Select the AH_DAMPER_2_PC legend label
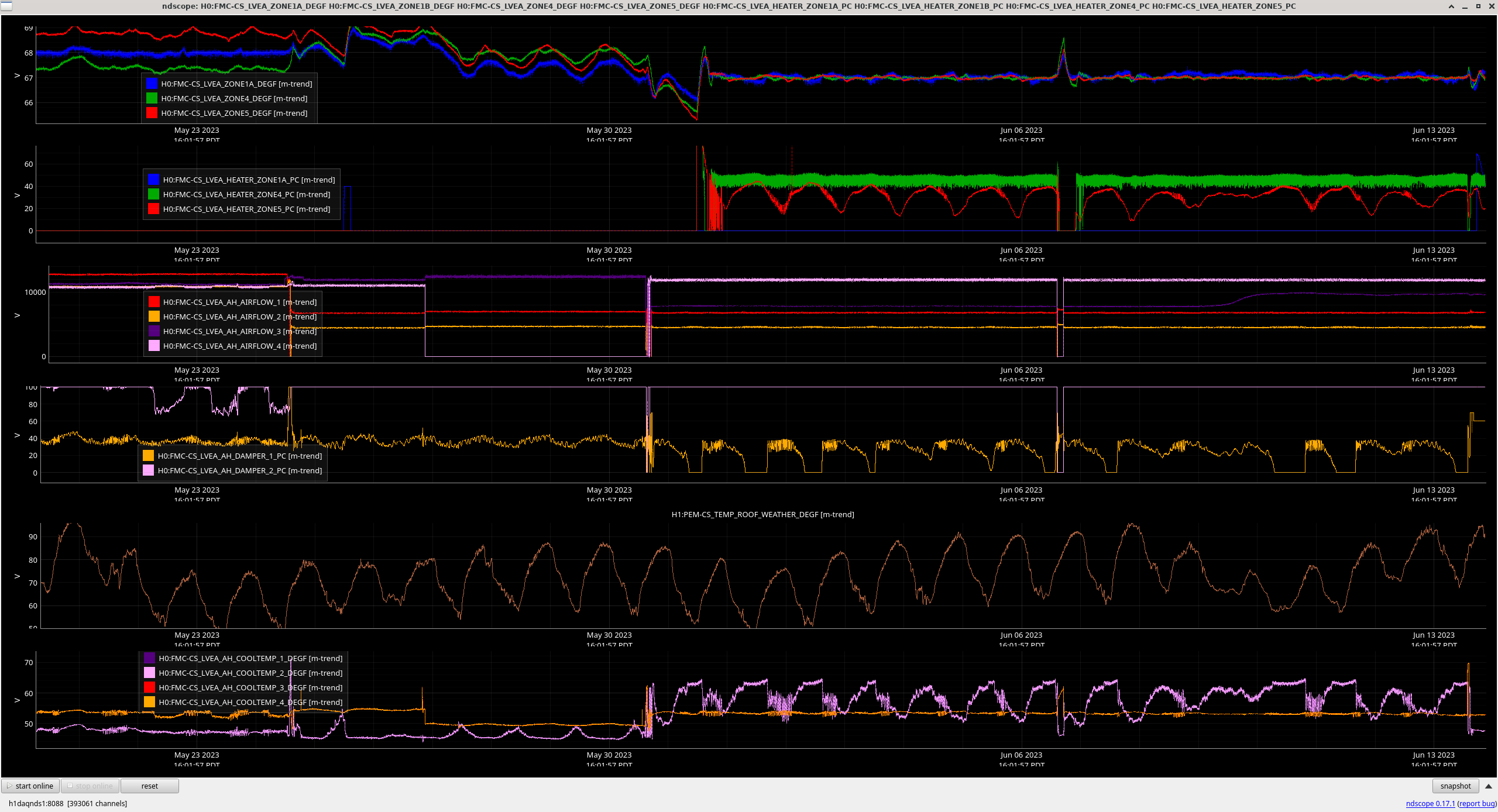The image size is (1498, 812). pyautogui.click(x=240, y=470)
